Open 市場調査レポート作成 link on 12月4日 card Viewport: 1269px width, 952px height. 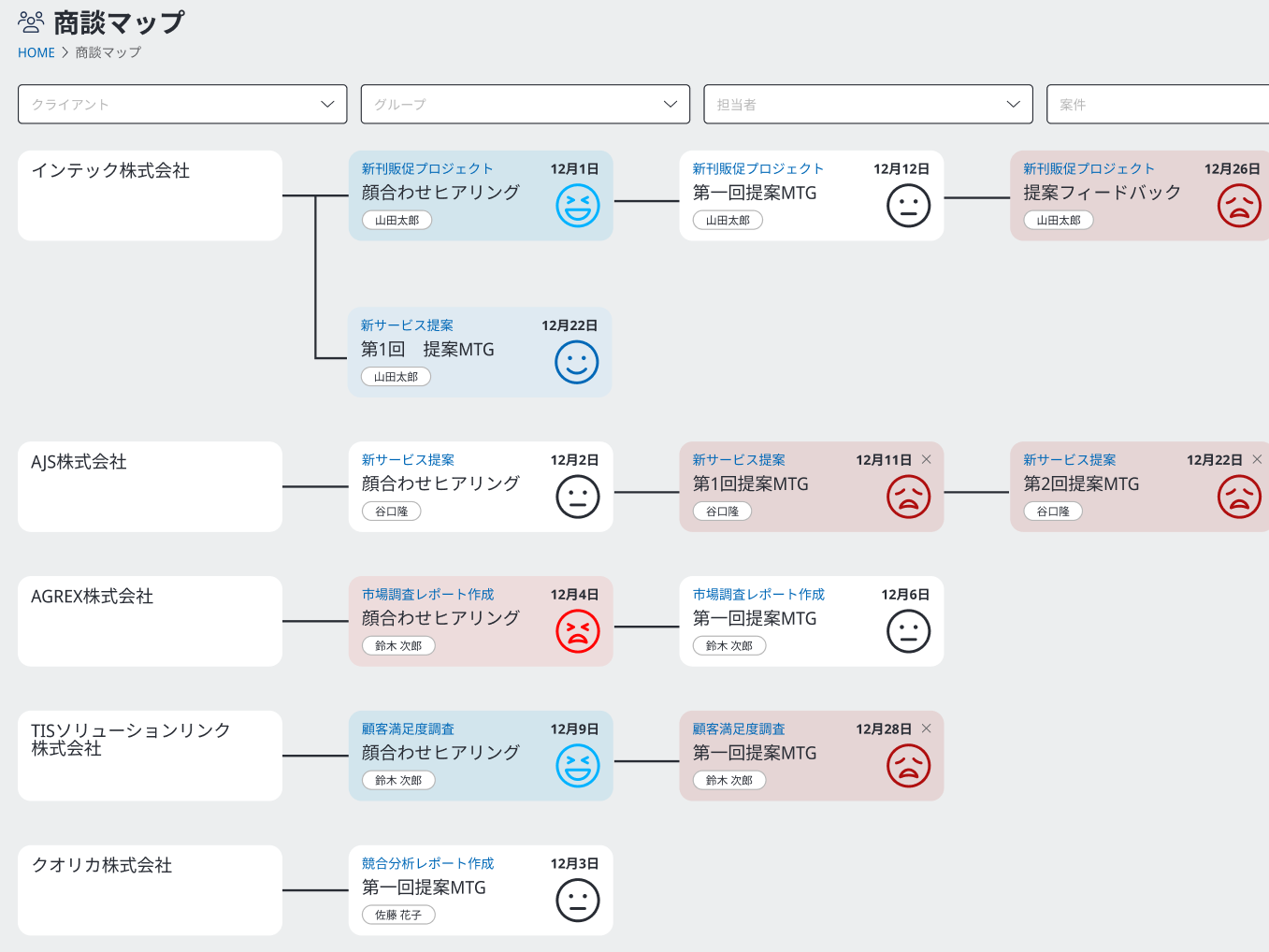[428, 595]
